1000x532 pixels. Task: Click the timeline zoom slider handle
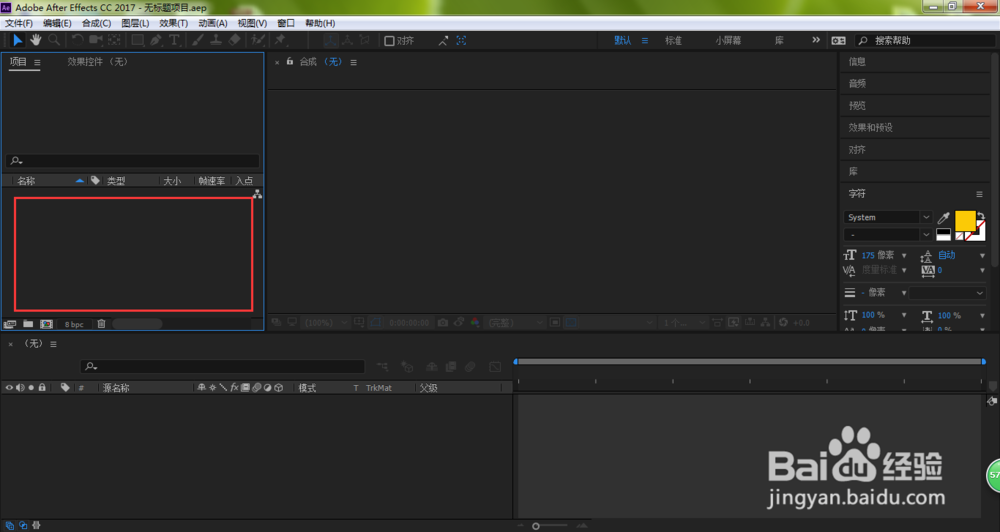coord(536,526)
